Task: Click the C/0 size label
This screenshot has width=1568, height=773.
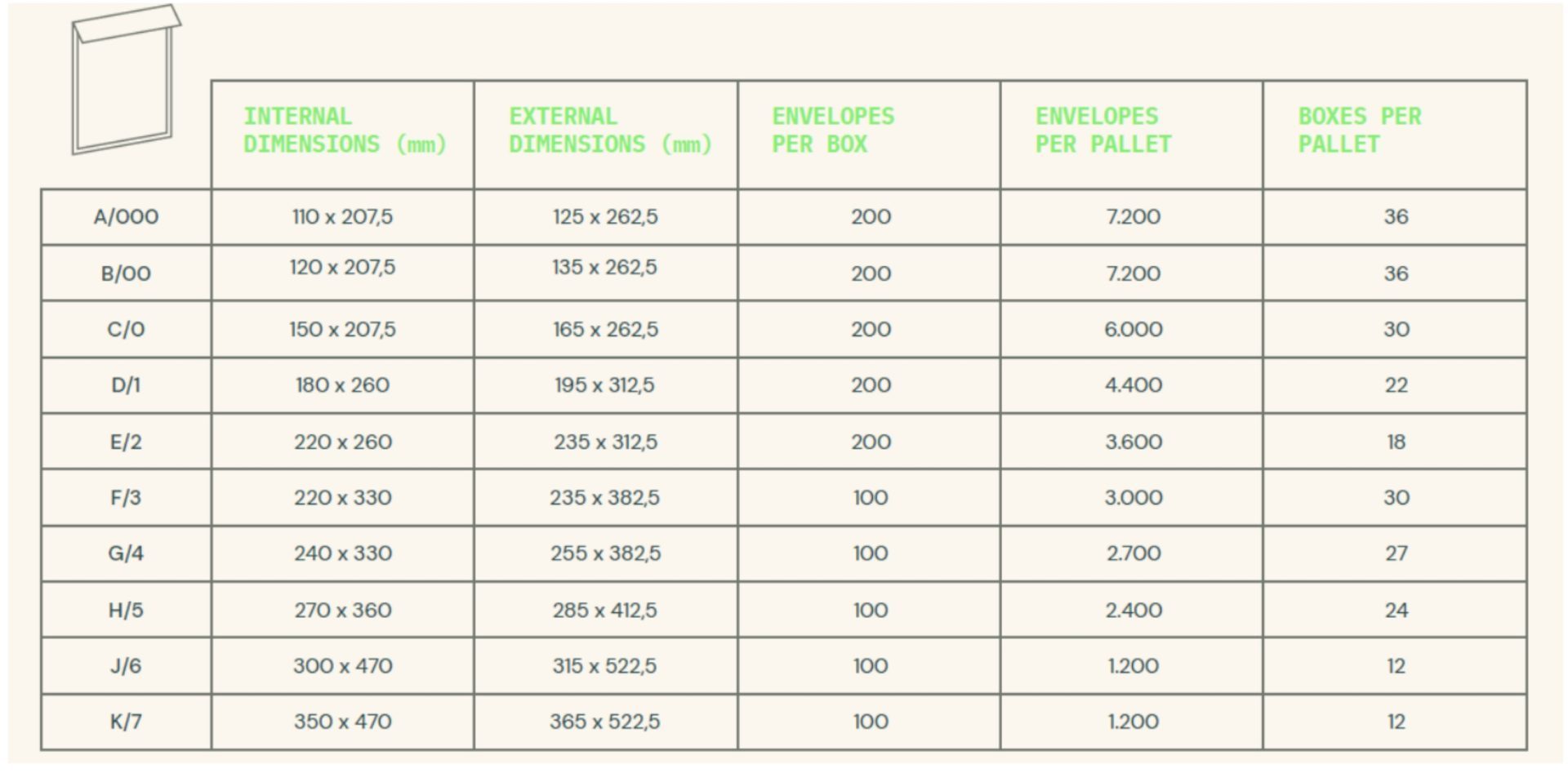Action: pyautogui.click(x=126, y=330)
